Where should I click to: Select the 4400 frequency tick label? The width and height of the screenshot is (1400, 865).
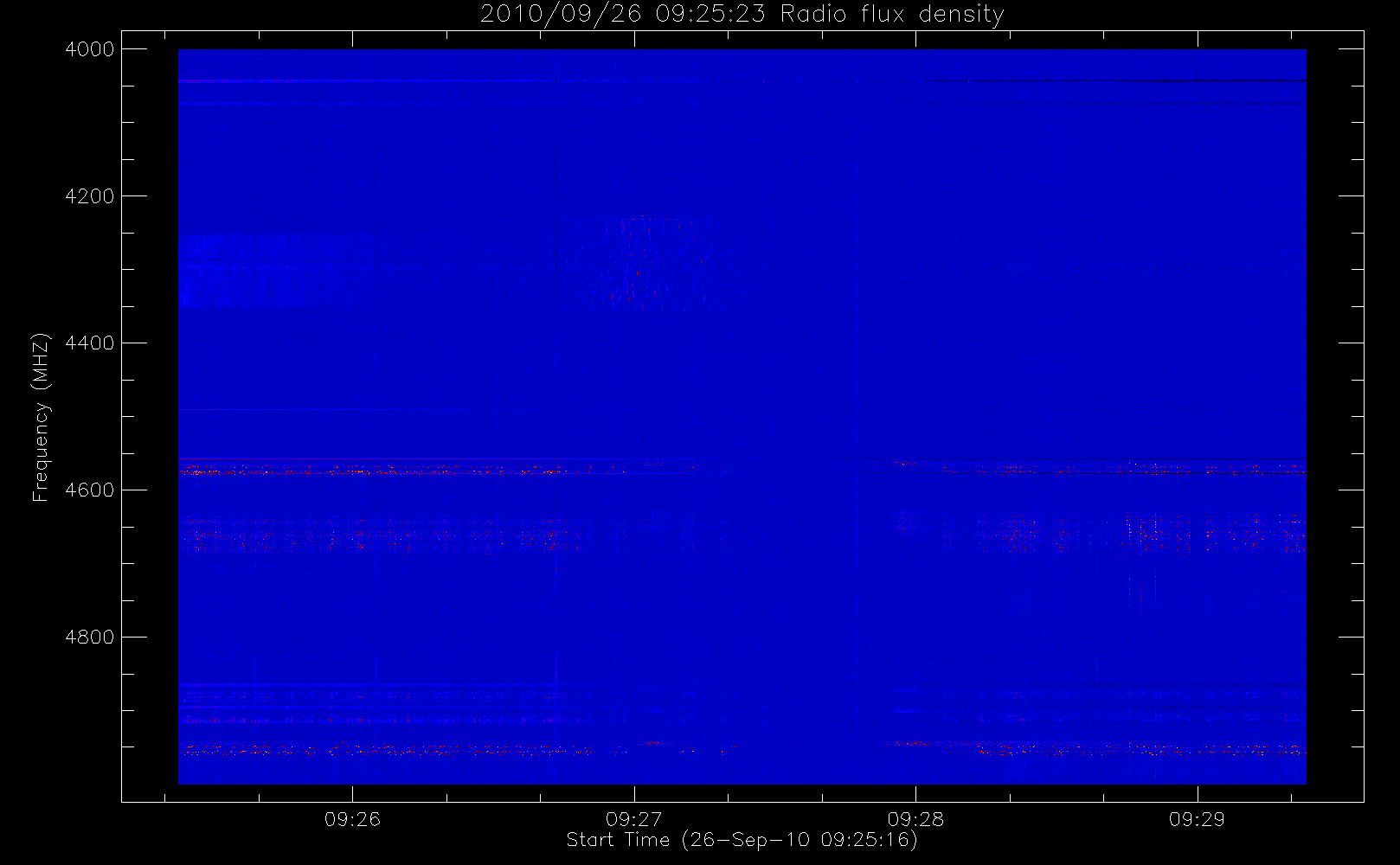tap(90, 343)
